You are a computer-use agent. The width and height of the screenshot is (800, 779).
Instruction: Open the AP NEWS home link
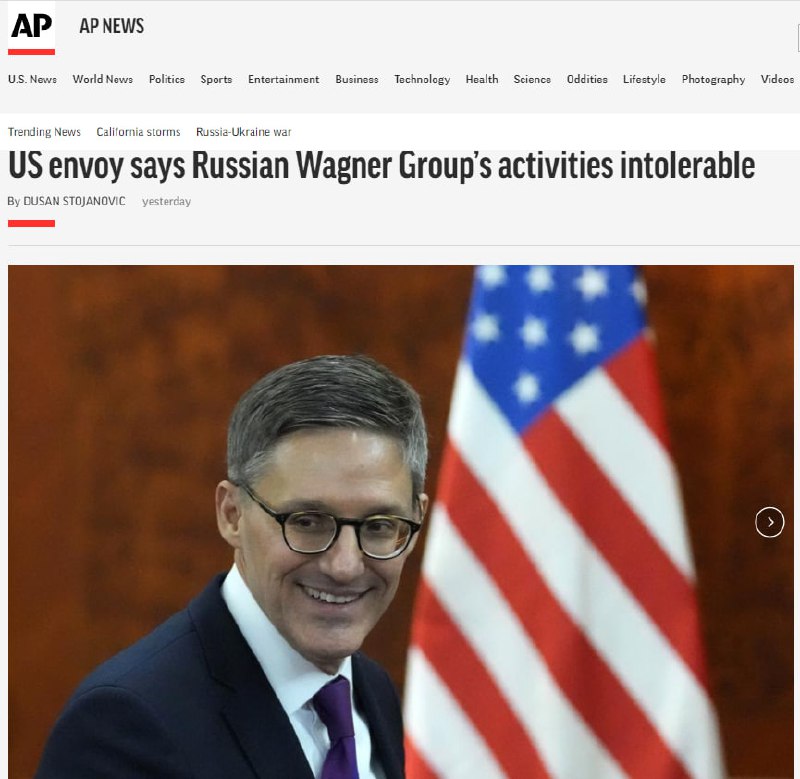(112, 26)
